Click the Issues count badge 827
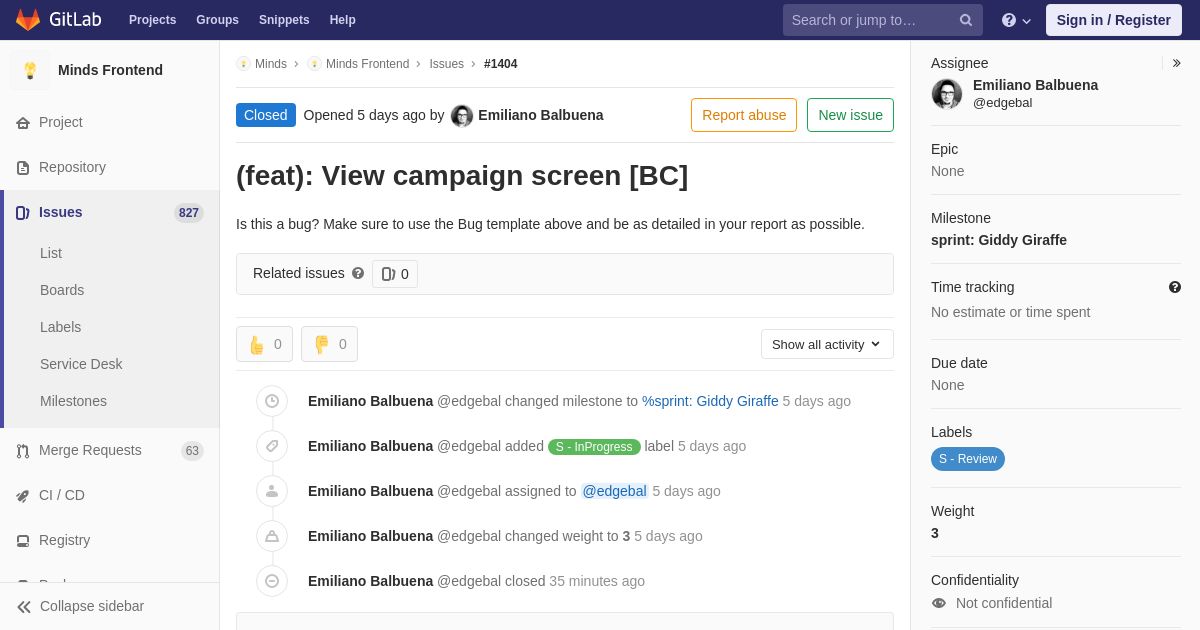Screen dimensions: 1200x630 point(189,213)
